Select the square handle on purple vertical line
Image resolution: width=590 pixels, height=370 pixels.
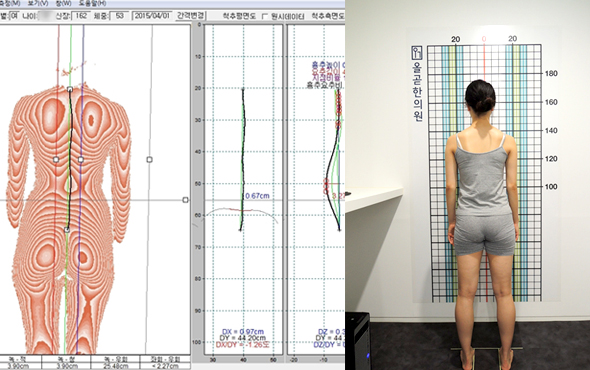81,160
